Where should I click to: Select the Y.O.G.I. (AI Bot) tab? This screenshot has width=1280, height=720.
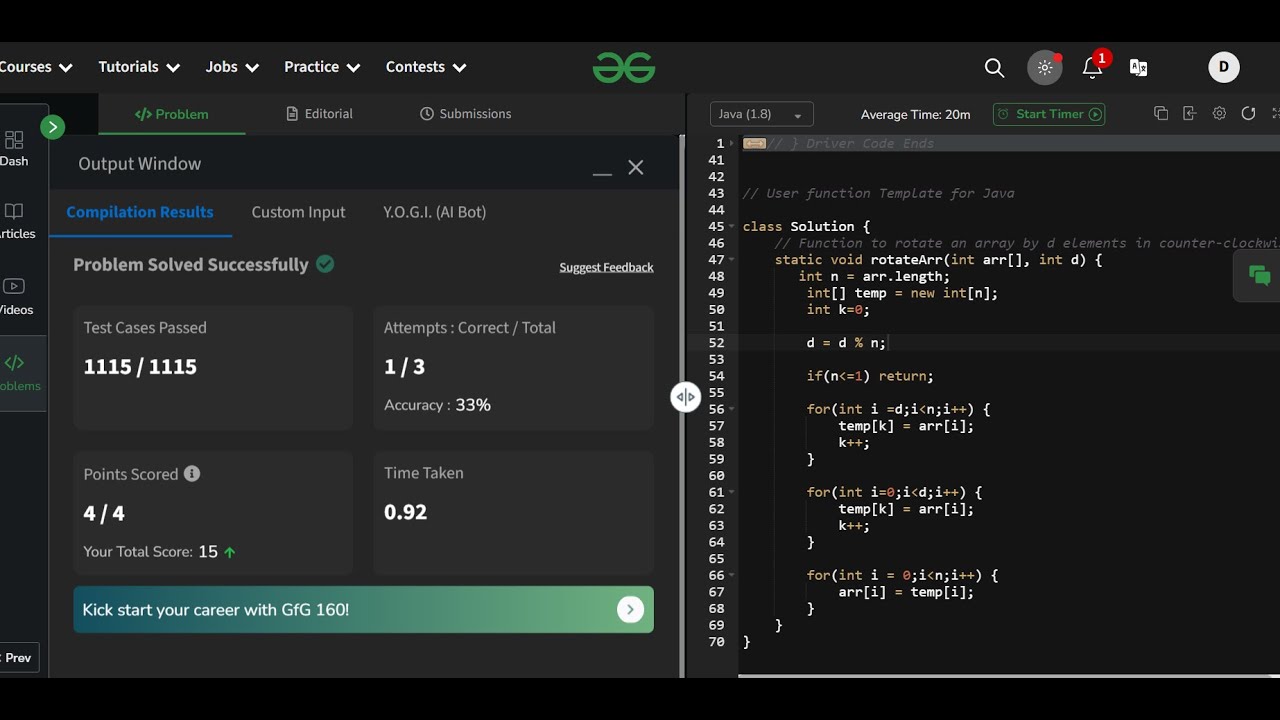435,212
